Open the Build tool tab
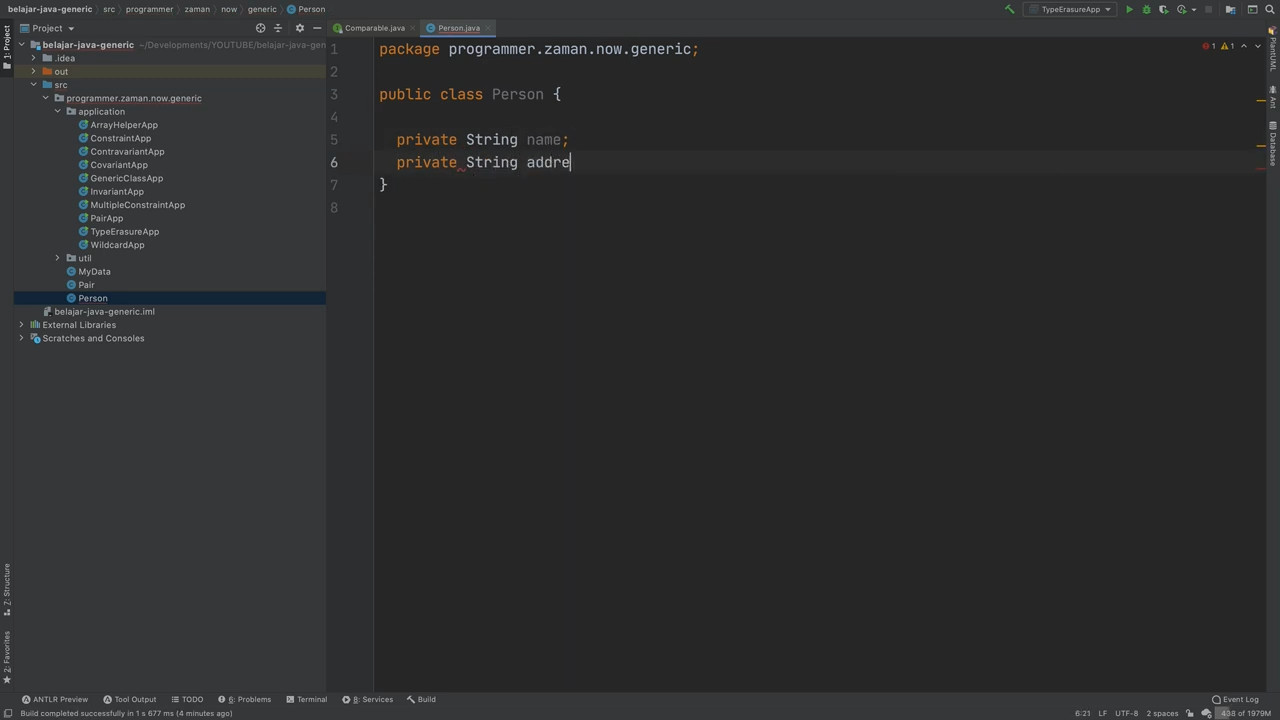Image resolution: width=1280 pixels, height=720 pixels. pos(421,699)
